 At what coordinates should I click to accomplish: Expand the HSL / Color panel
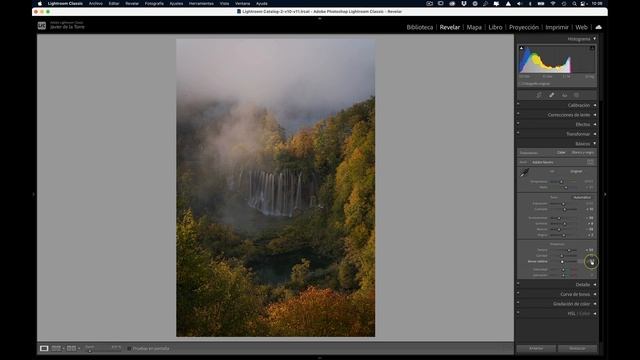595,313
